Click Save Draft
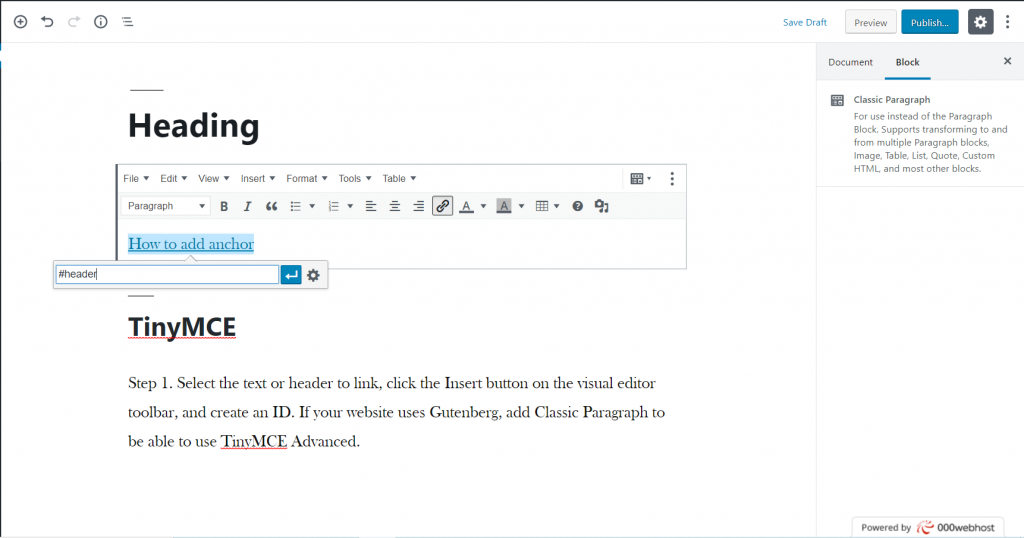This screenshot has width=1024, height=538. pyautogui.click(x=805, y=22)
